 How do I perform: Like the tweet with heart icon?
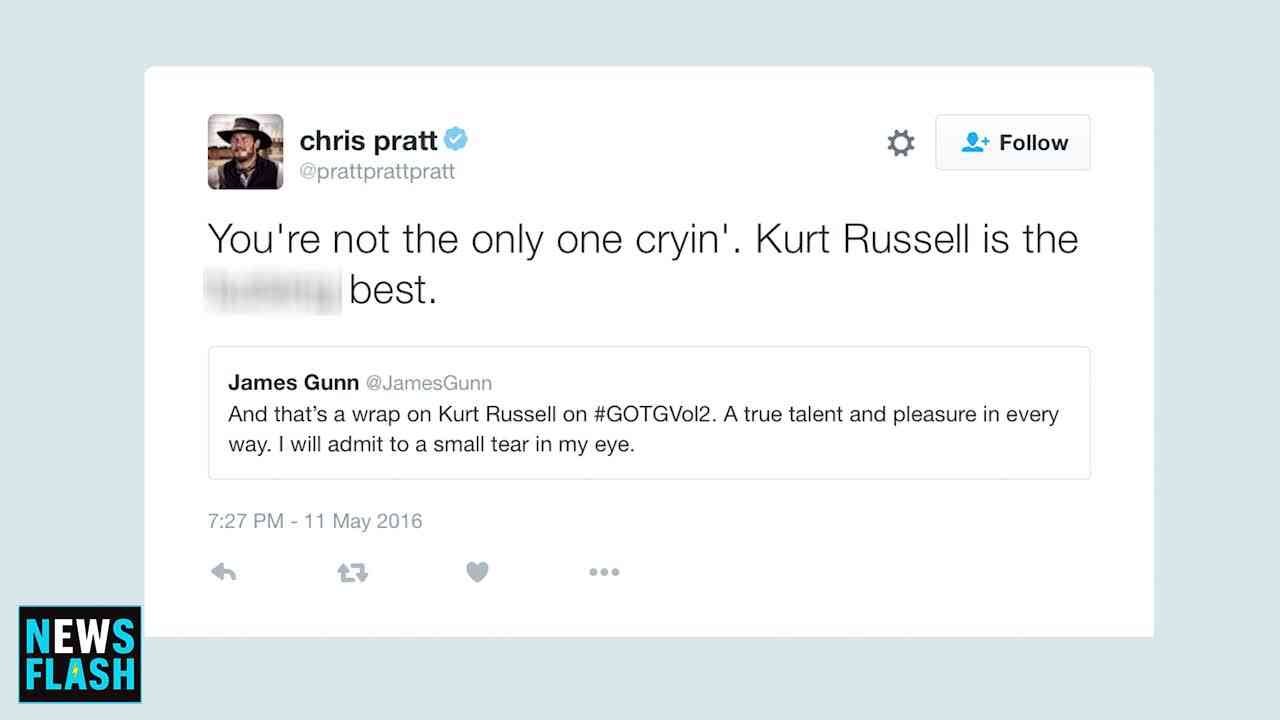(x=477, y=572)
